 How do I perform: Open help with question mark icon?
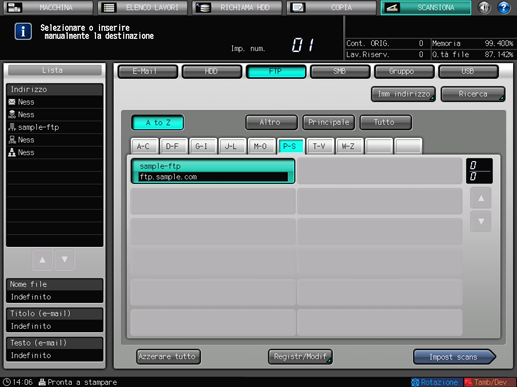click(504, 7)
